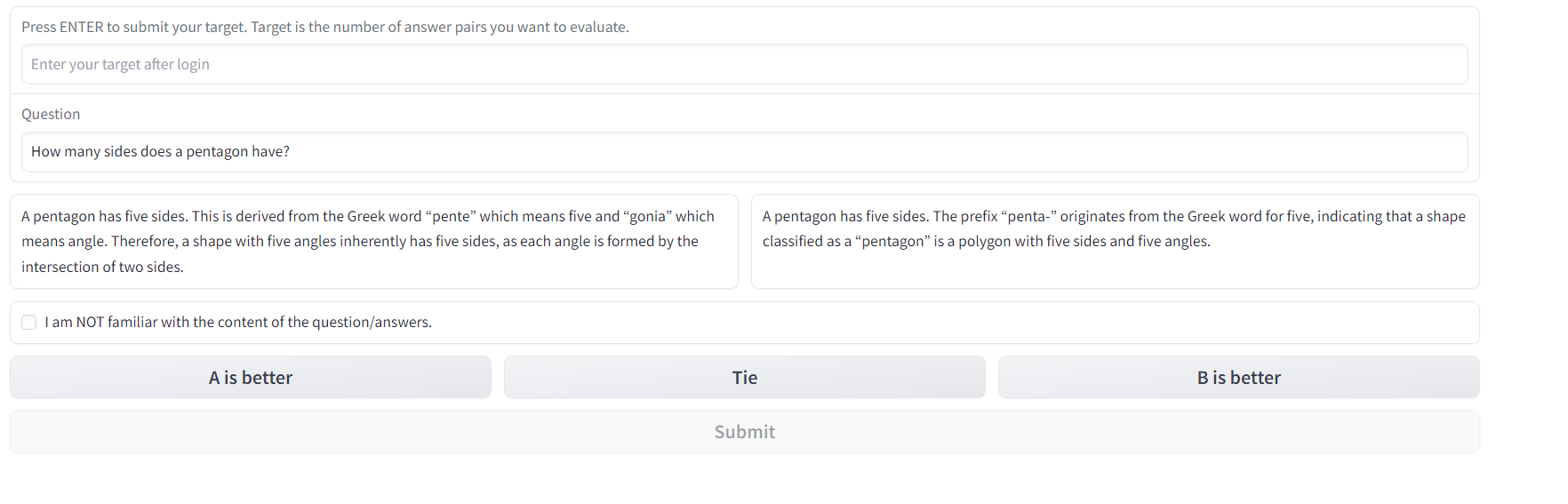Select the right answer panel mentioning 'penta-' prefix
The image size is (1568, 504).
(x=1115, y=241)
